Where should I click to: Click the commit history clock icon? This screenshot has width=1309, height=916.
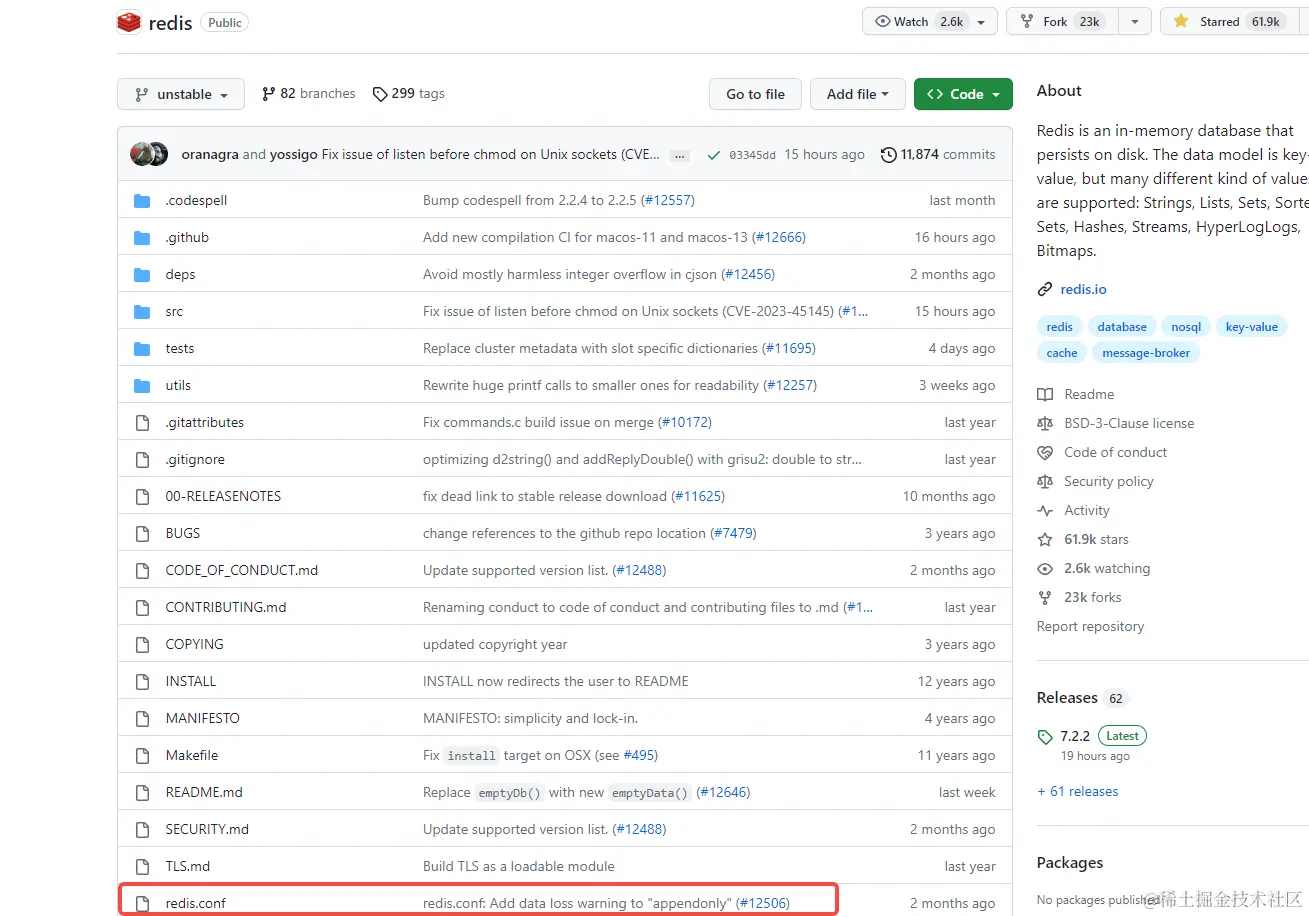click(888, 155)
